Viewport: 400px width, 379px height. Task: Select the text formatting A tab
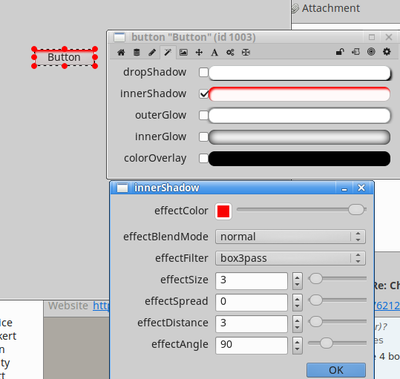click(215, 52)
